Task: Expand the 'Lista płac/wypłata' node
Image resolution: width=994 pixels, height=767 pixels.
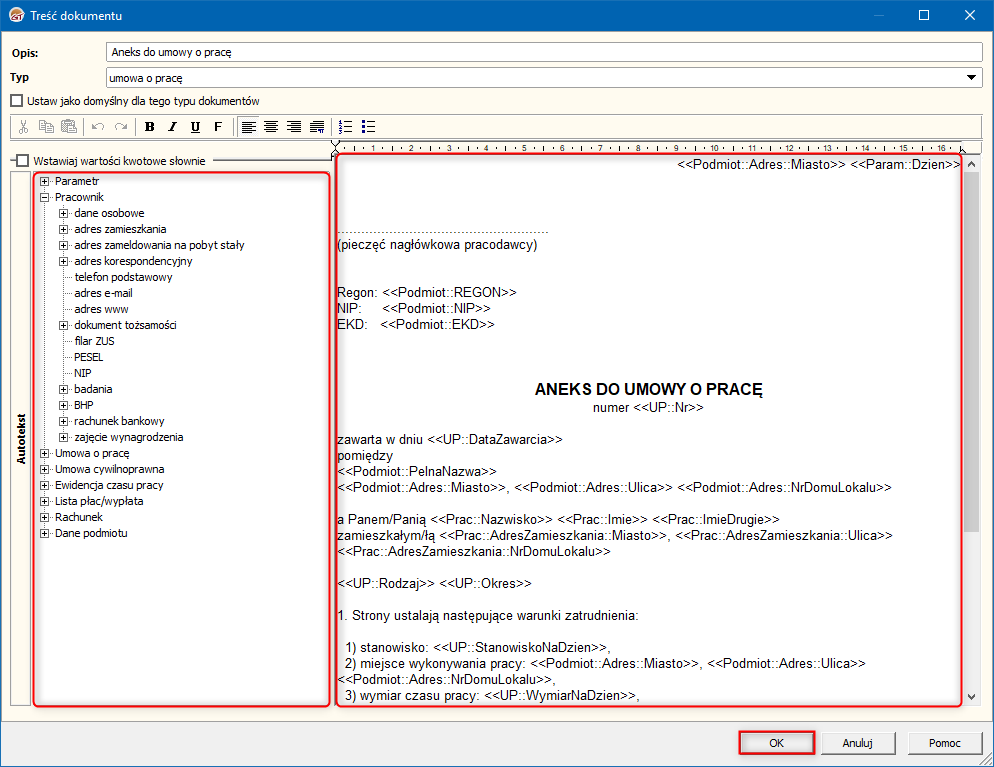Action: click(44, 501)
